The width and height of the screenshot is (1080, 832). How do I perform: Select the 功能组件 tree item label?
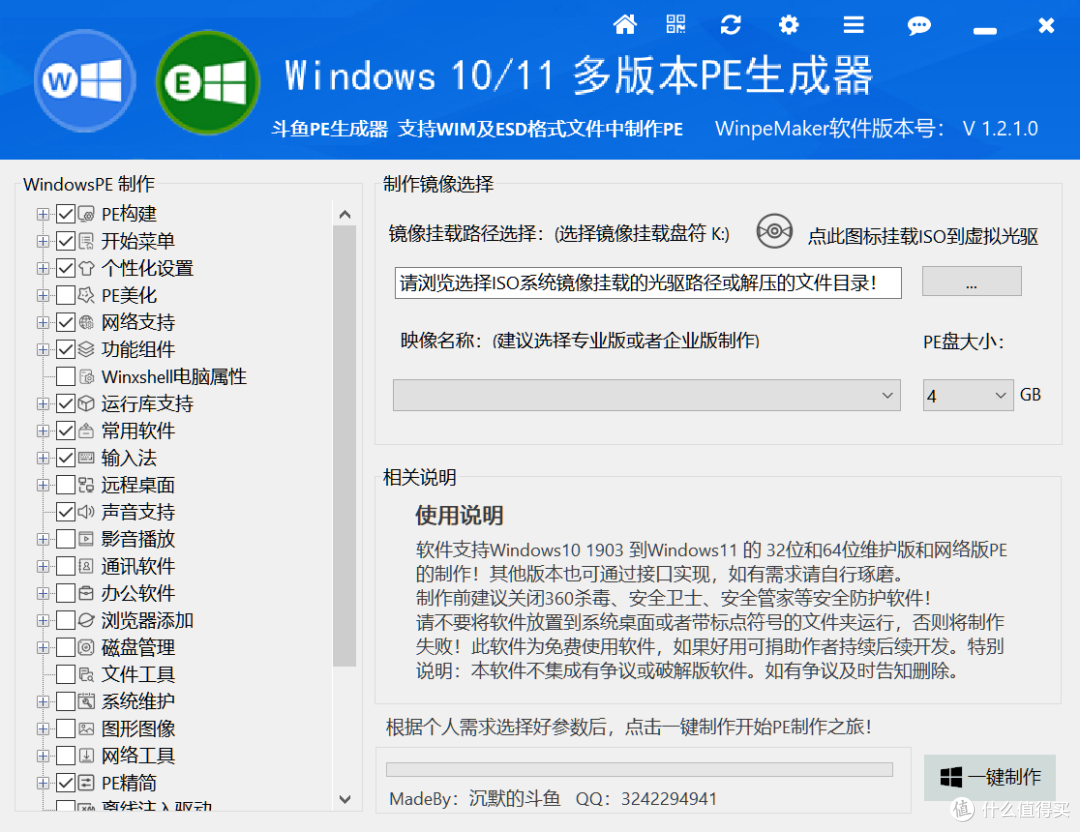(x=138, y=349)
